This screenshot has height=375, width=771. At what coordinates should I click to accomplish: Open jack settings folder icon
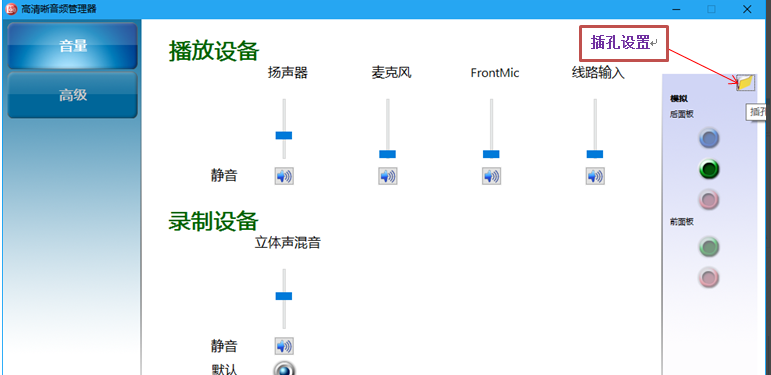745,83
